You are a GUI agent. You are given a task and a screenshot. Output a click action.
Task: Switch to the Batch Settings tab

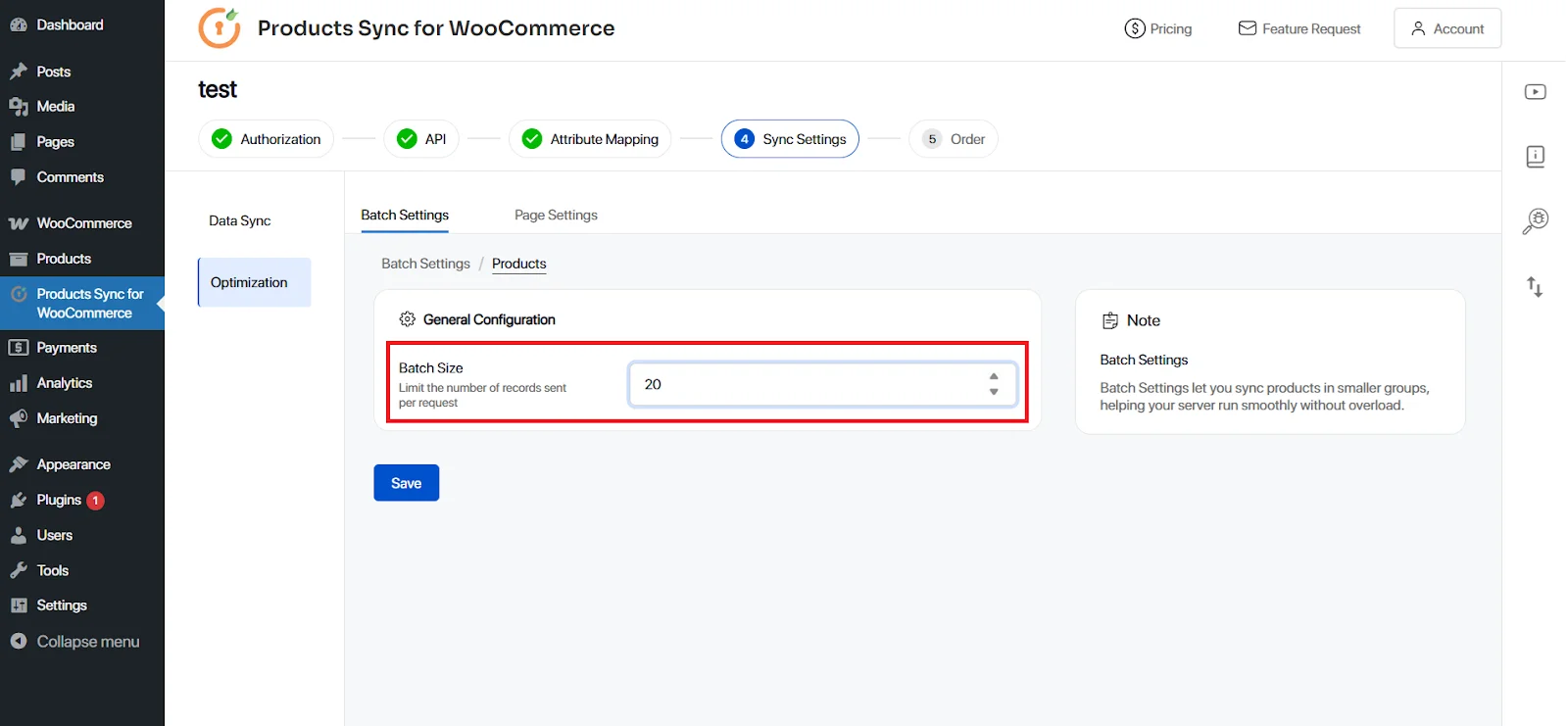click(405, 215)
